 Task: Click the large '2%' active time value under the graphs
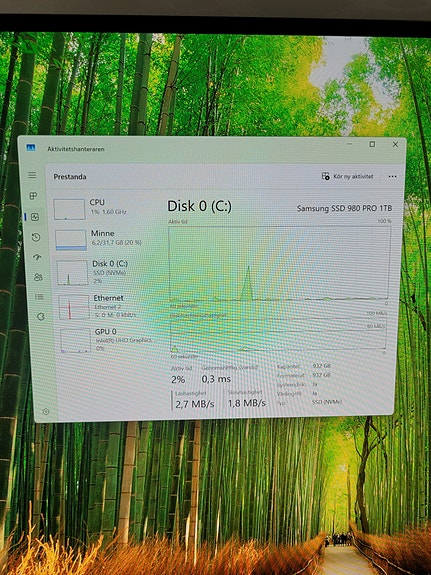tap(178, 380)
